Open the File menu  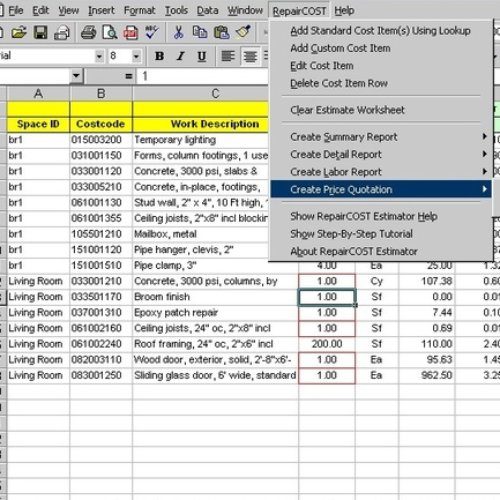coord(16,11)
